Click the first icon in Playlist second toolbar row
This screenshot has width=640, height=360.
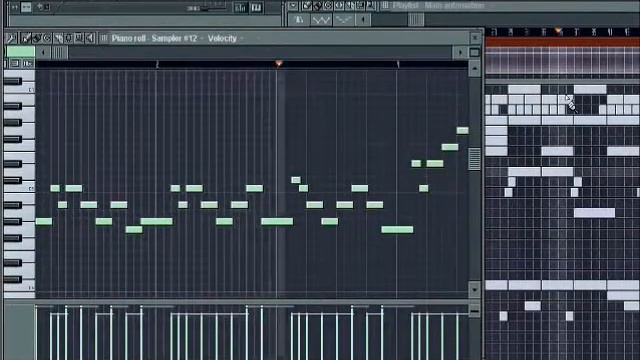pos(299,20)
